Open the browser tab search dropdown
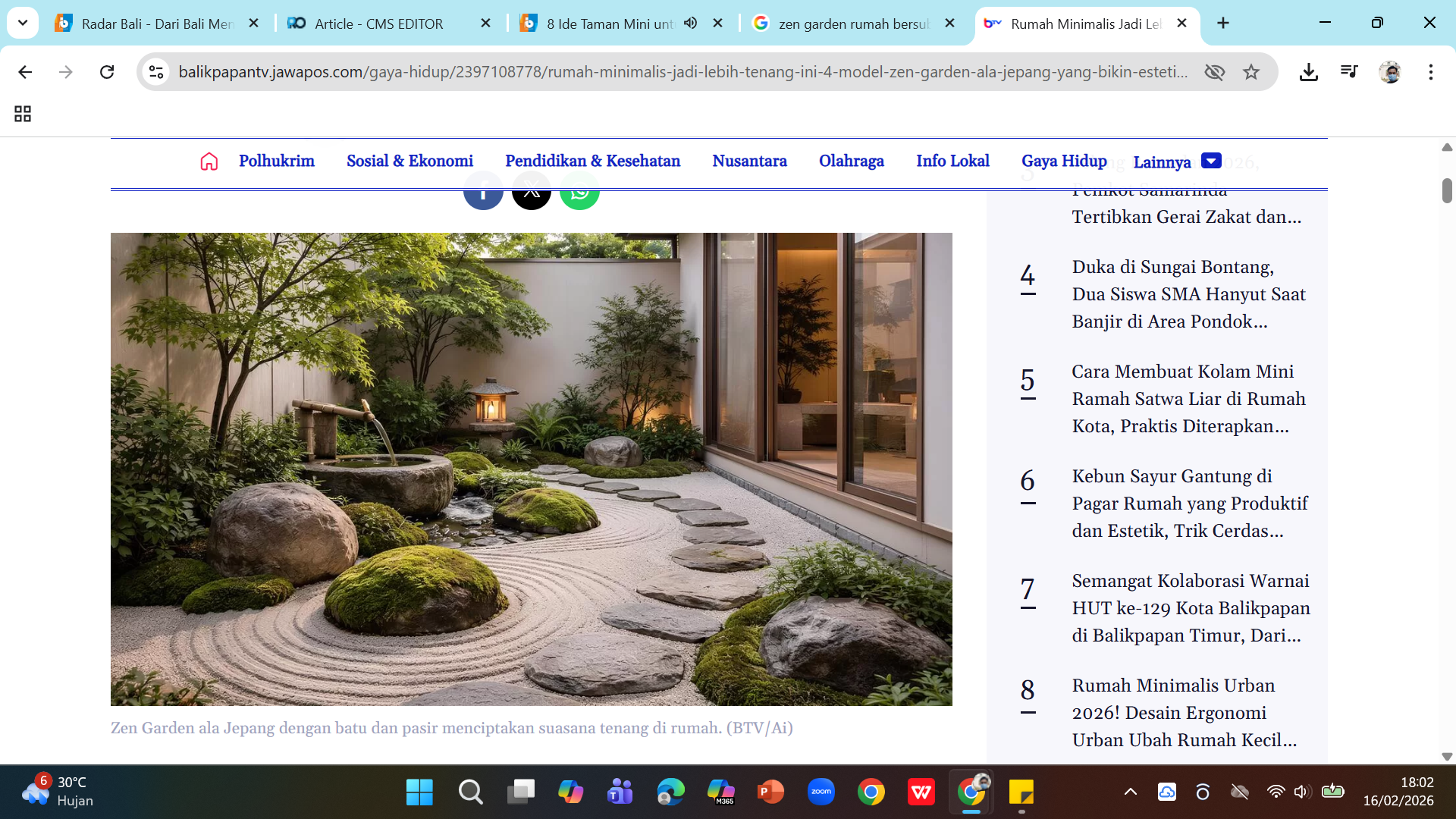This screenshot has height=819, width=1456. (x=22, y=23)
